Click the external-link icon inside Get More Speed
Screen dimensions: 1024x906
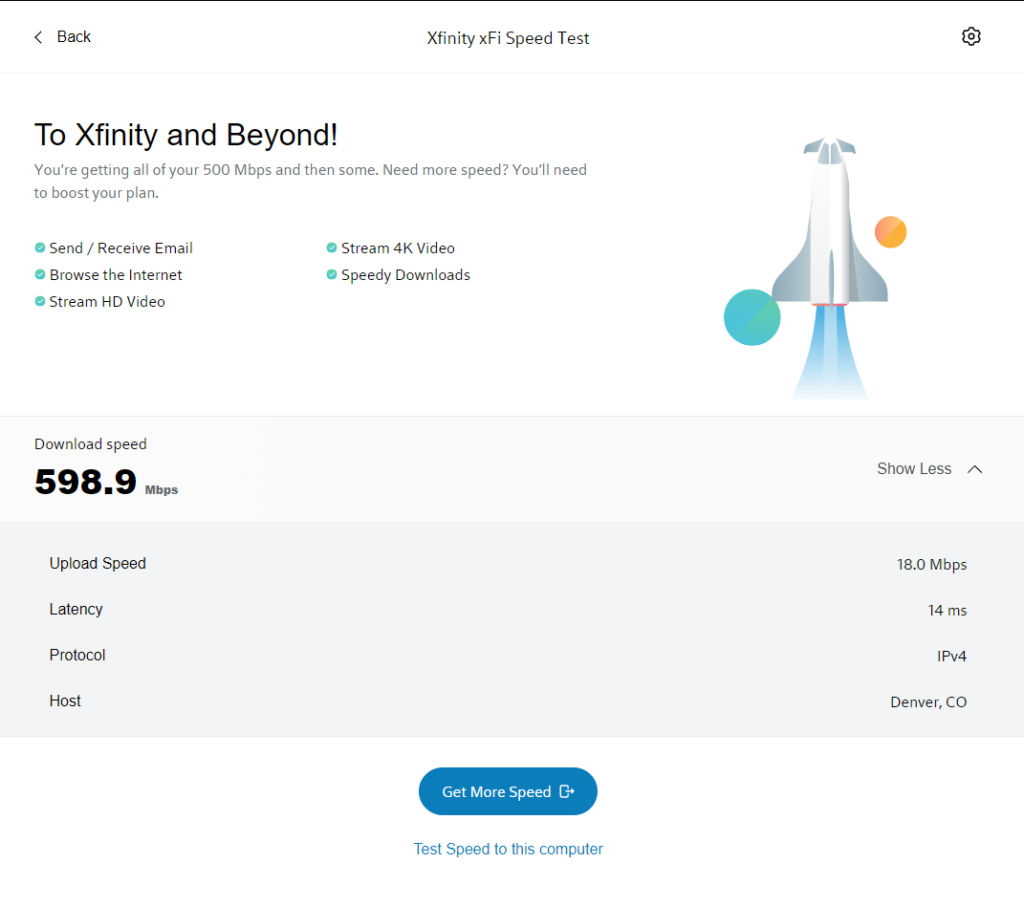click(x=567, y=791)
